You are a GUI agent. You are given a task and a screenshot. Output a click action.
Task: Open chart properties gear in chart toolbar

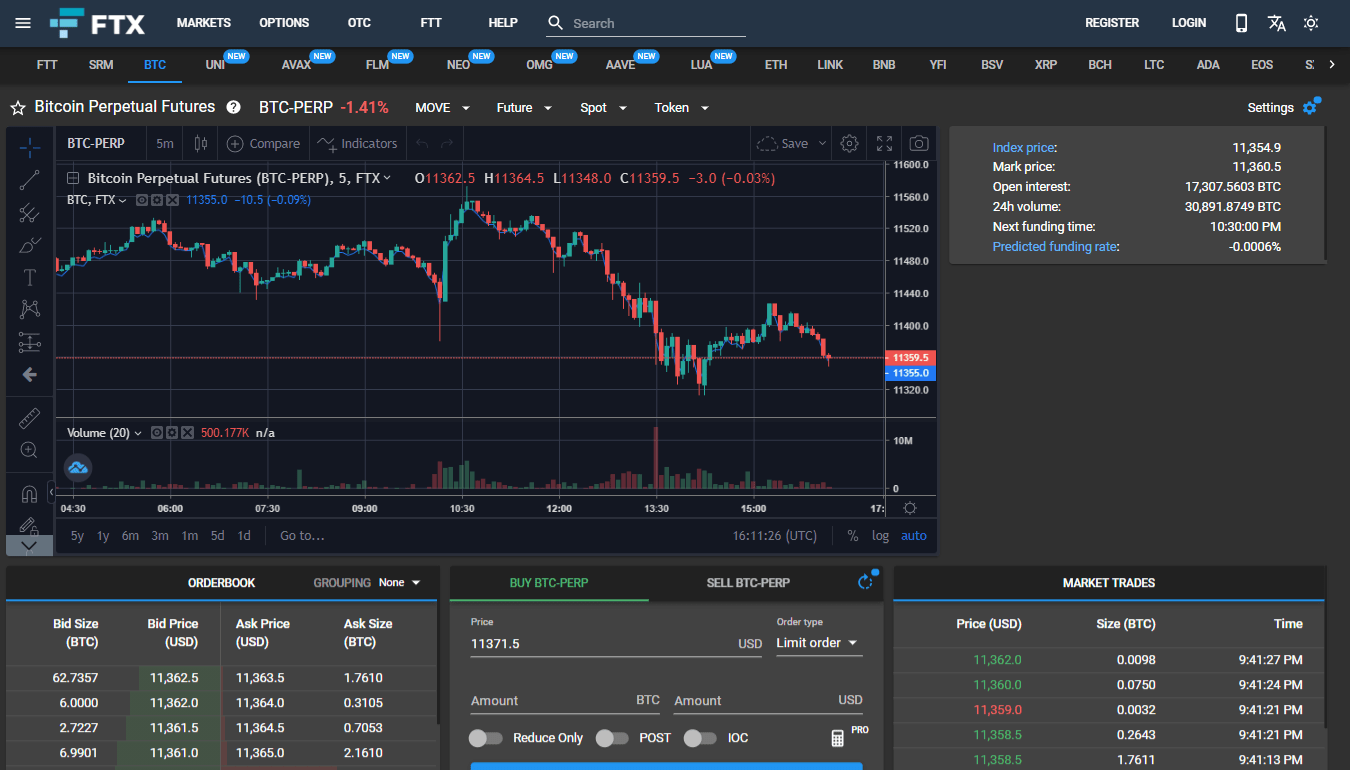tap(849, 143)
